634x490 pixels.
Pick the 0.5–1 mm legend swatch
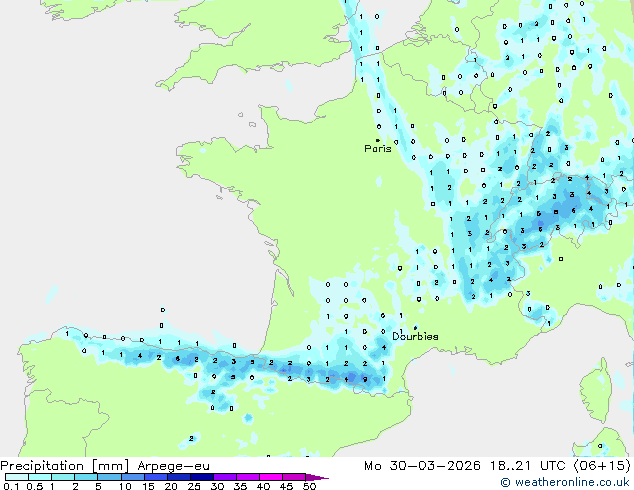[40, 477]
